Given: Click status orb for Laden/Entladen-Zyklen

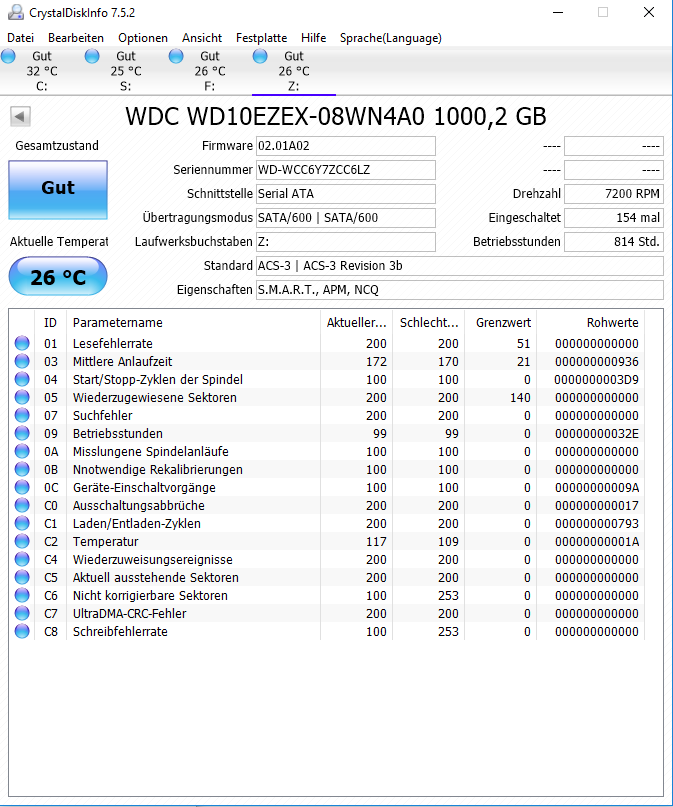Looking at the screenshot, I should click(x=22, y=523).
